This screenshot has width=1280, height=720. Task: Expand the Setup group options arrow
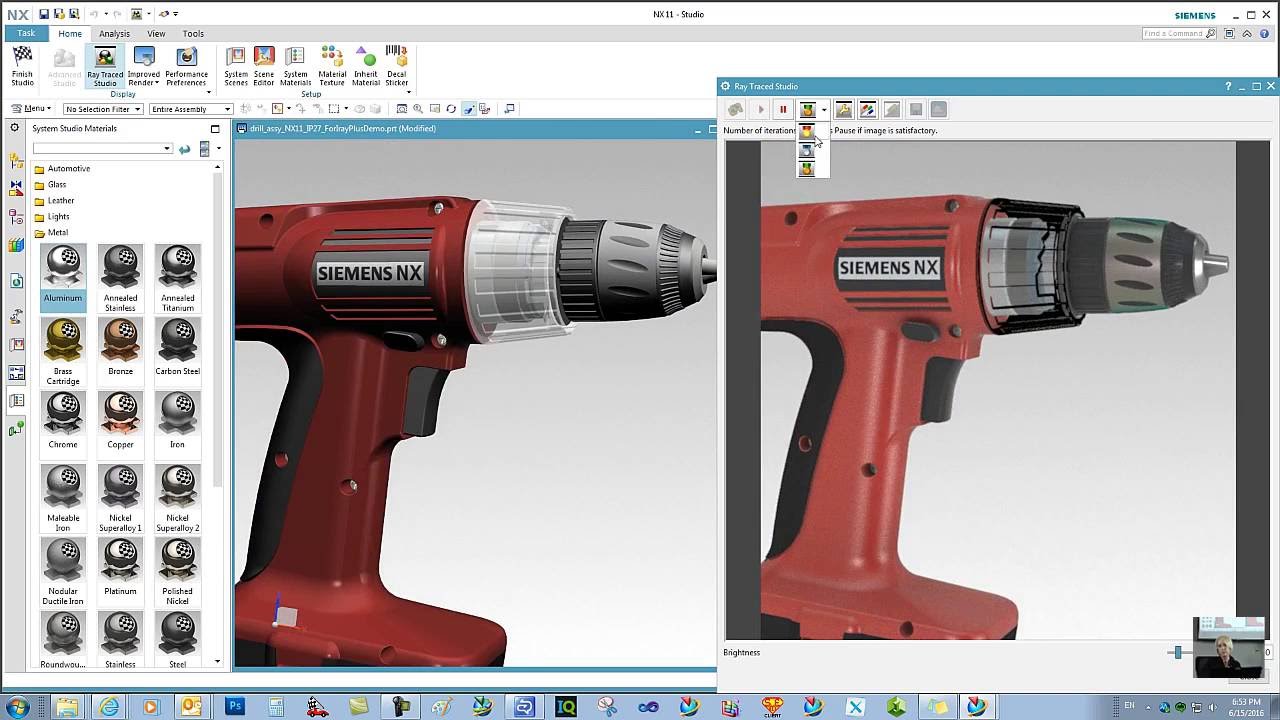point(408,94)
